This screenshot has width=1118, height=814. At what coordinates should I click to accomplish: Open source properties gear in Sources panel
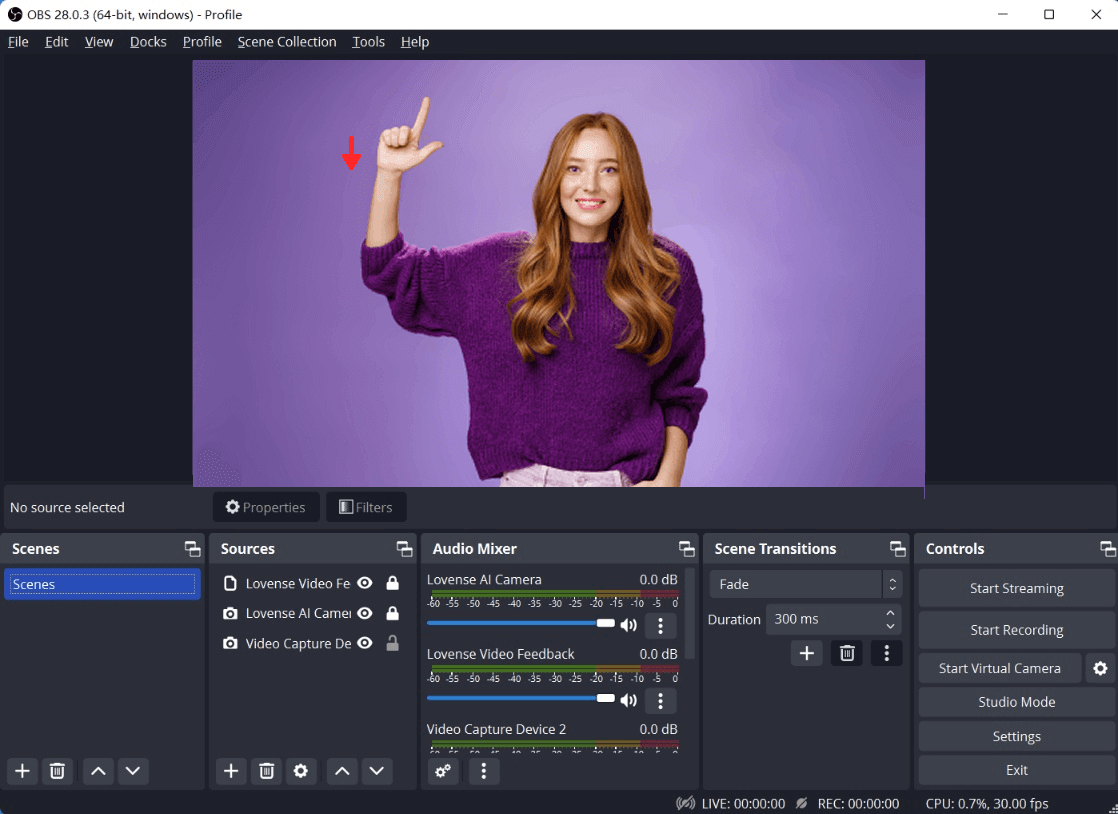point(300,771)
